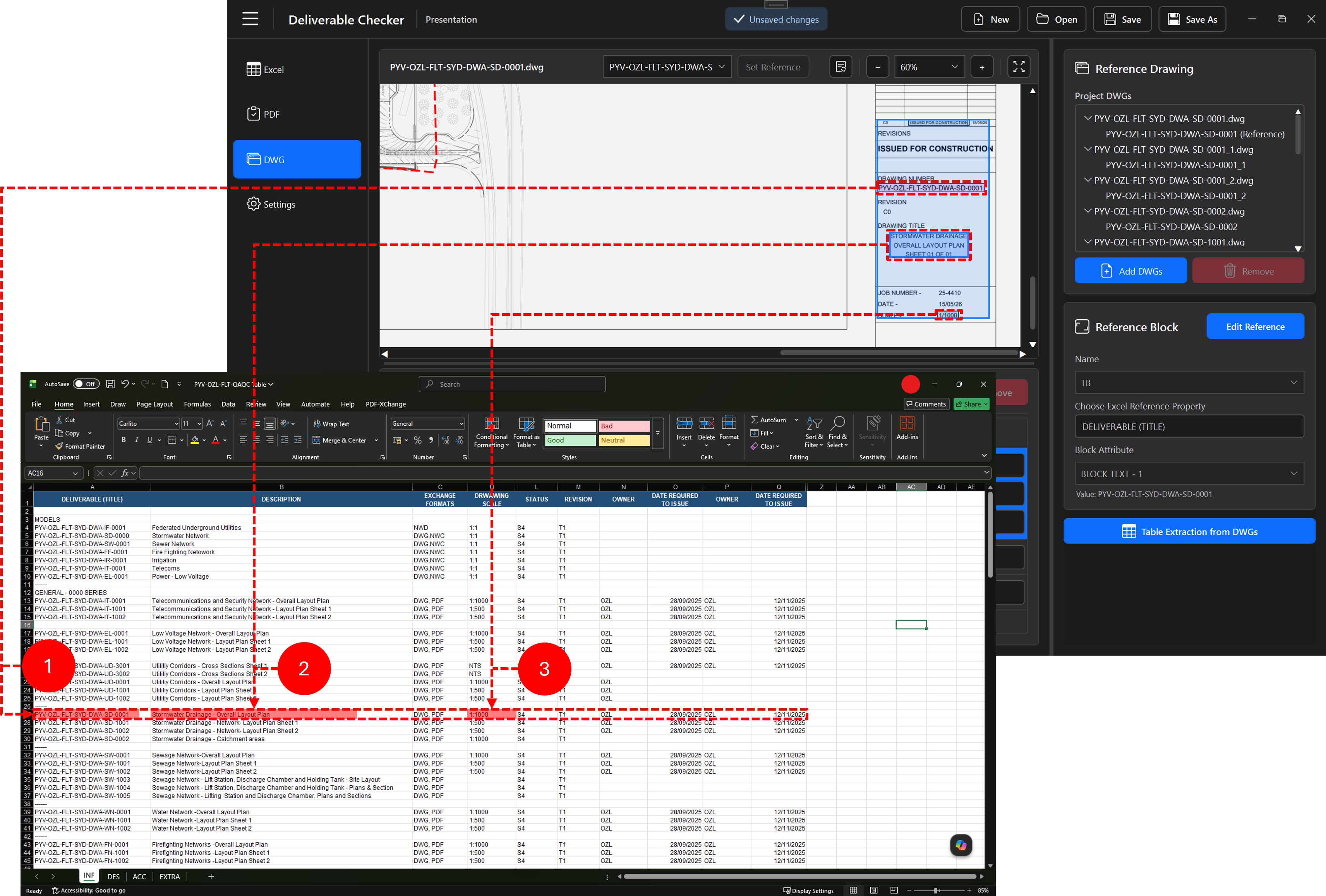Image resolution: width=1326 pixels, height=896 pixels.
Task: Open Find & Select in Excel
Action: [837, 432]
